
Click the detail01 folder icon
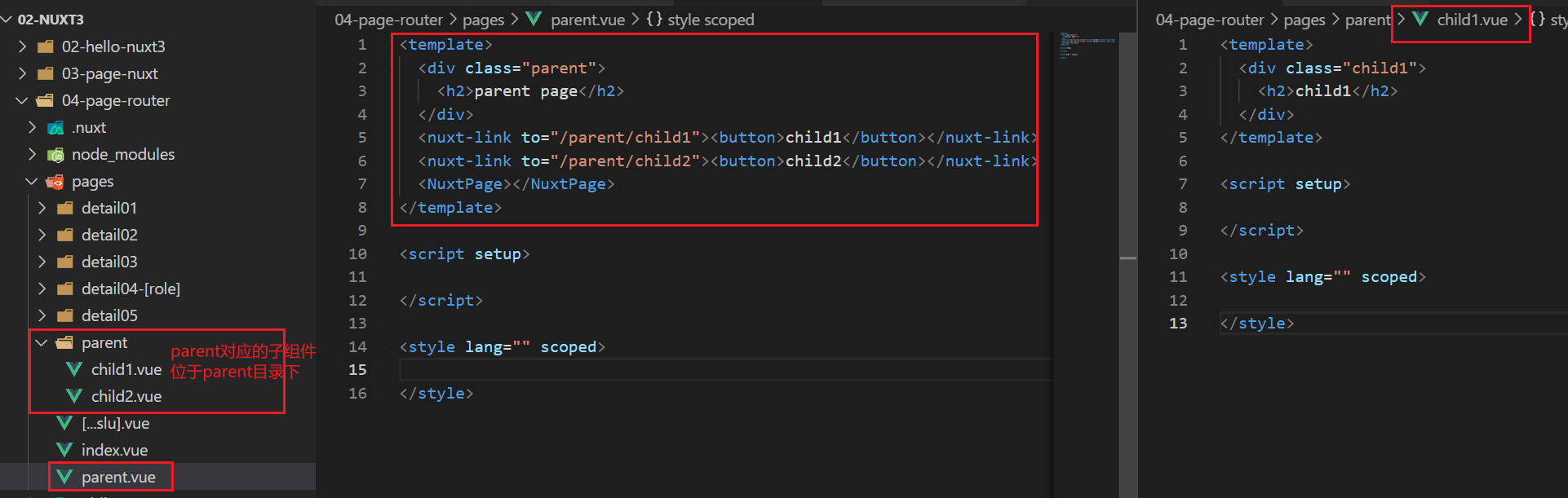(x=65, y=208)
